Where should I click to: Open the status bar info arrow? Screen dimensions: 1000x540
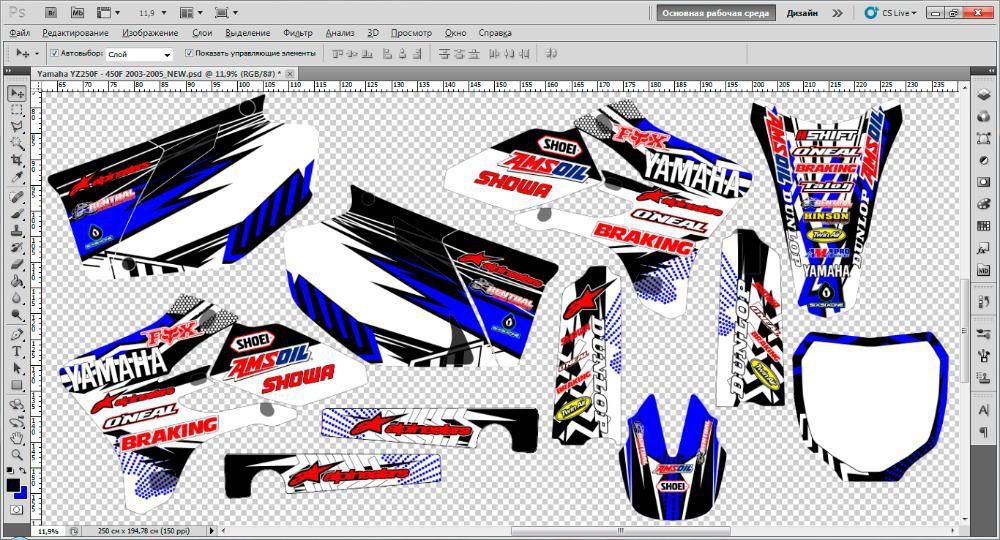coord(213,530)
